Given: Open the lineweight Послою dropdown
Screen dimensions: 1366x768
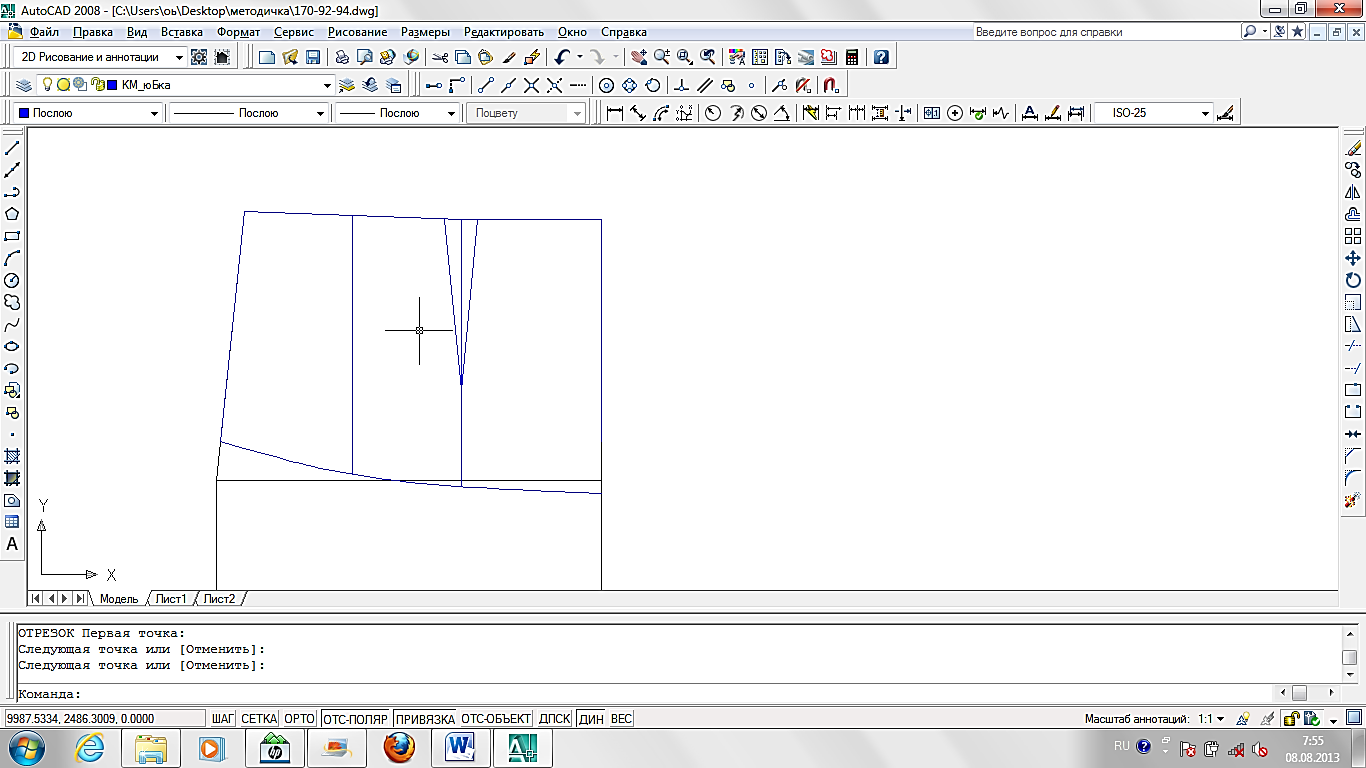Looking at the screenshot, I should [452, 113].
